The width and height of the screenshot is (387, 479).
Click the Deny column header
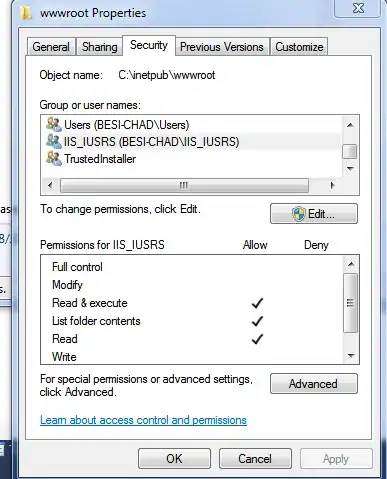(316, 245)
